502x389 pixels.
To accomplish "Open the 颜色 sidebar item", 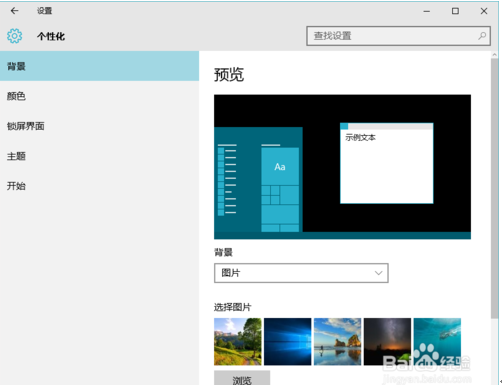I will pyautogui.click(x=99, y=96).
